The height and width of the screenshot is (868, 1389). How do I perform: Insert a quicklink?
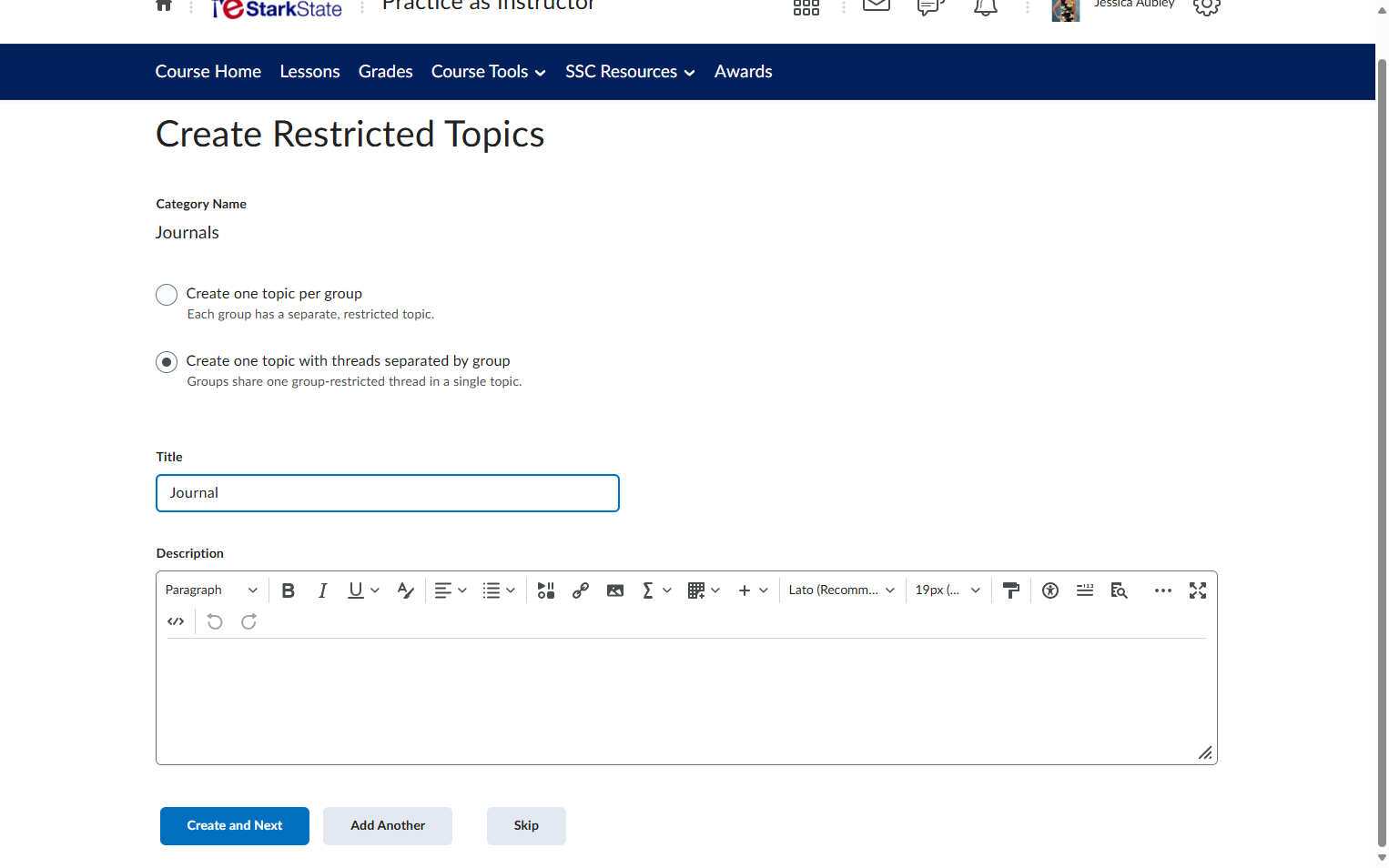[x=581, y=590]
